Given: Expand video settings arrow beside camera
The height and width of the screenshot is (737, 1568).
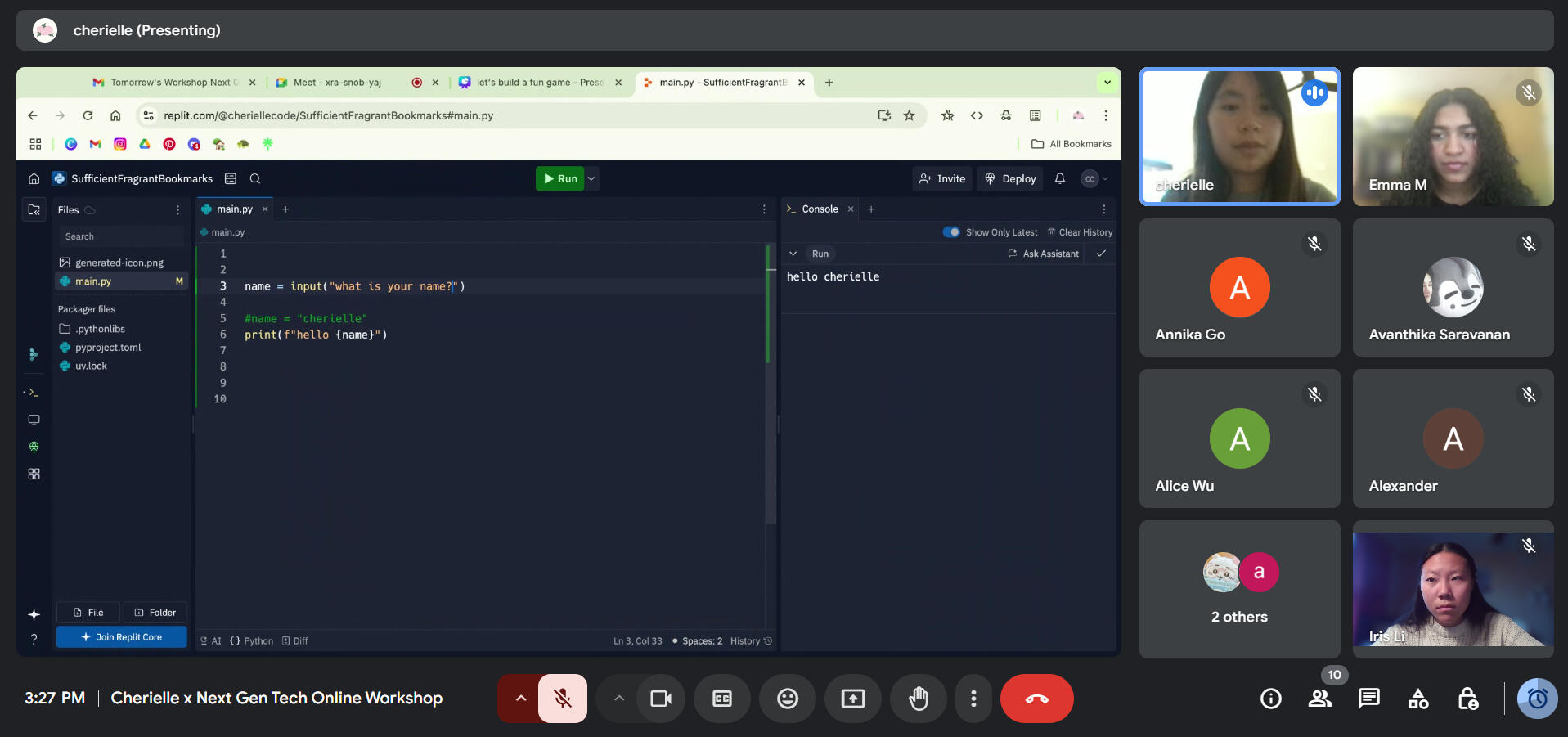Looking at the screenshot, I should tap(619, 699).
